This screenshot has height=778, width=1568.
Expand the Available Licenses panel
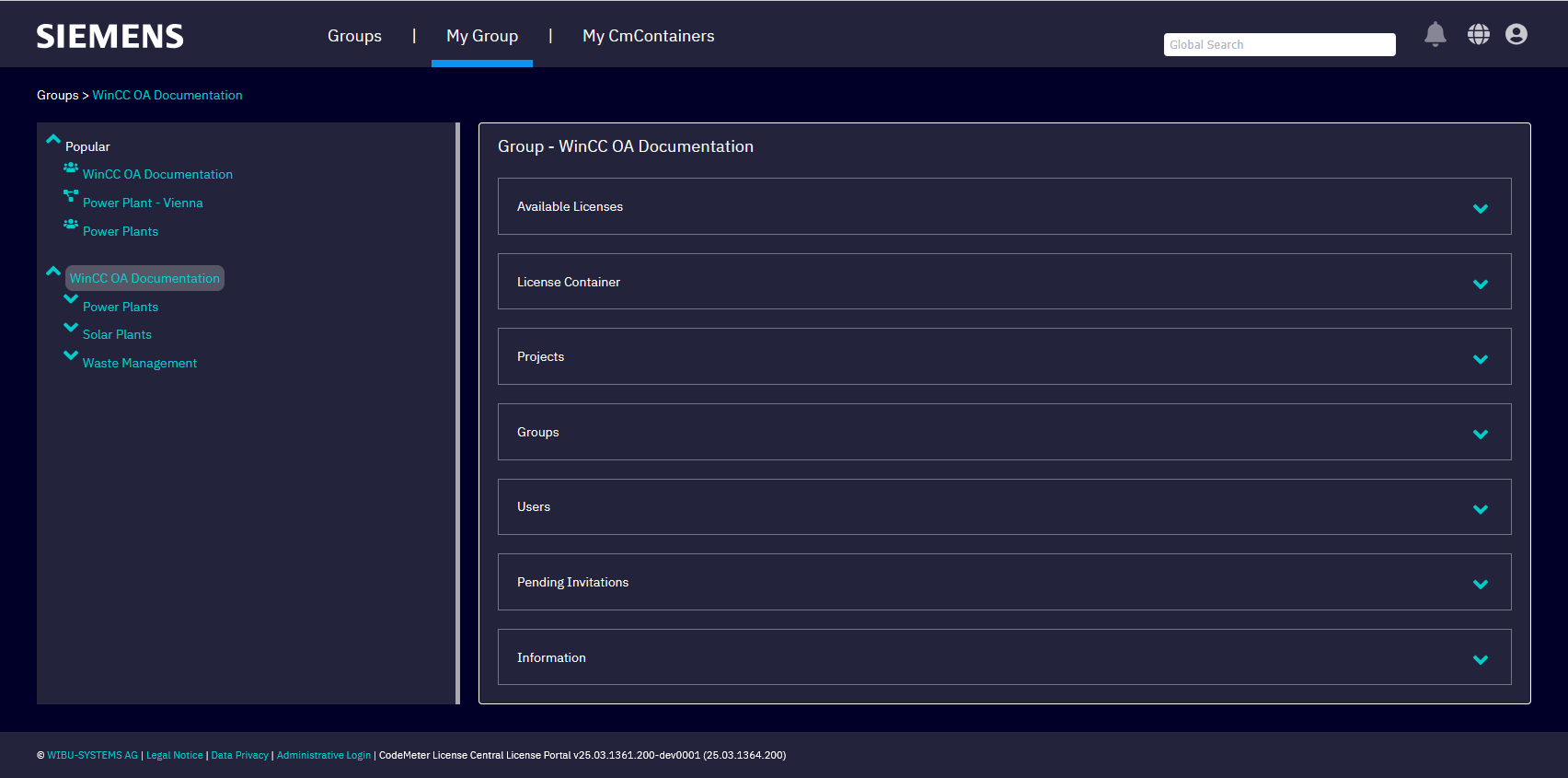click(1480, 208)
